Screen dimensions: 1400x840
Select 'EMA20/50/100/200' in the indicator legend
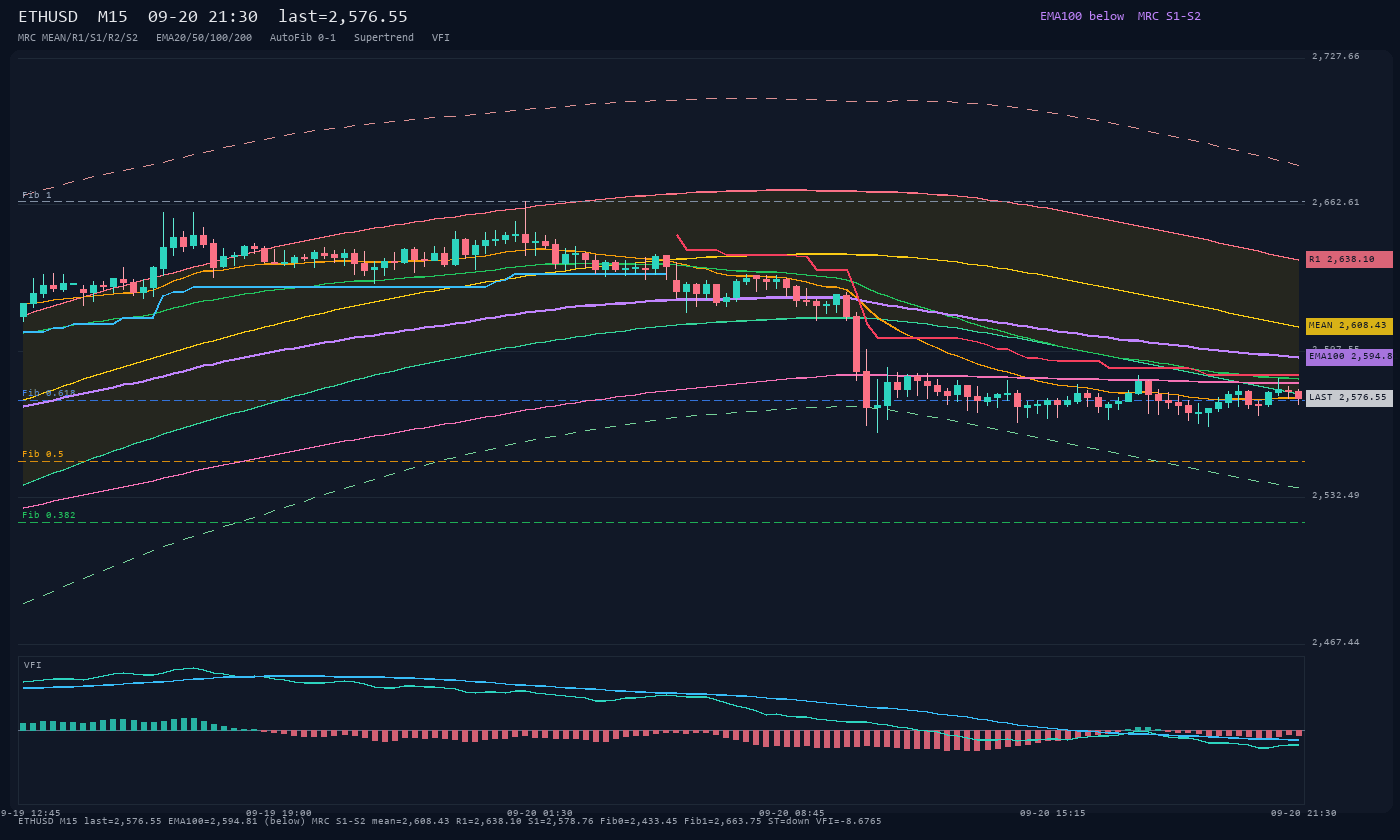coord(204,38)
